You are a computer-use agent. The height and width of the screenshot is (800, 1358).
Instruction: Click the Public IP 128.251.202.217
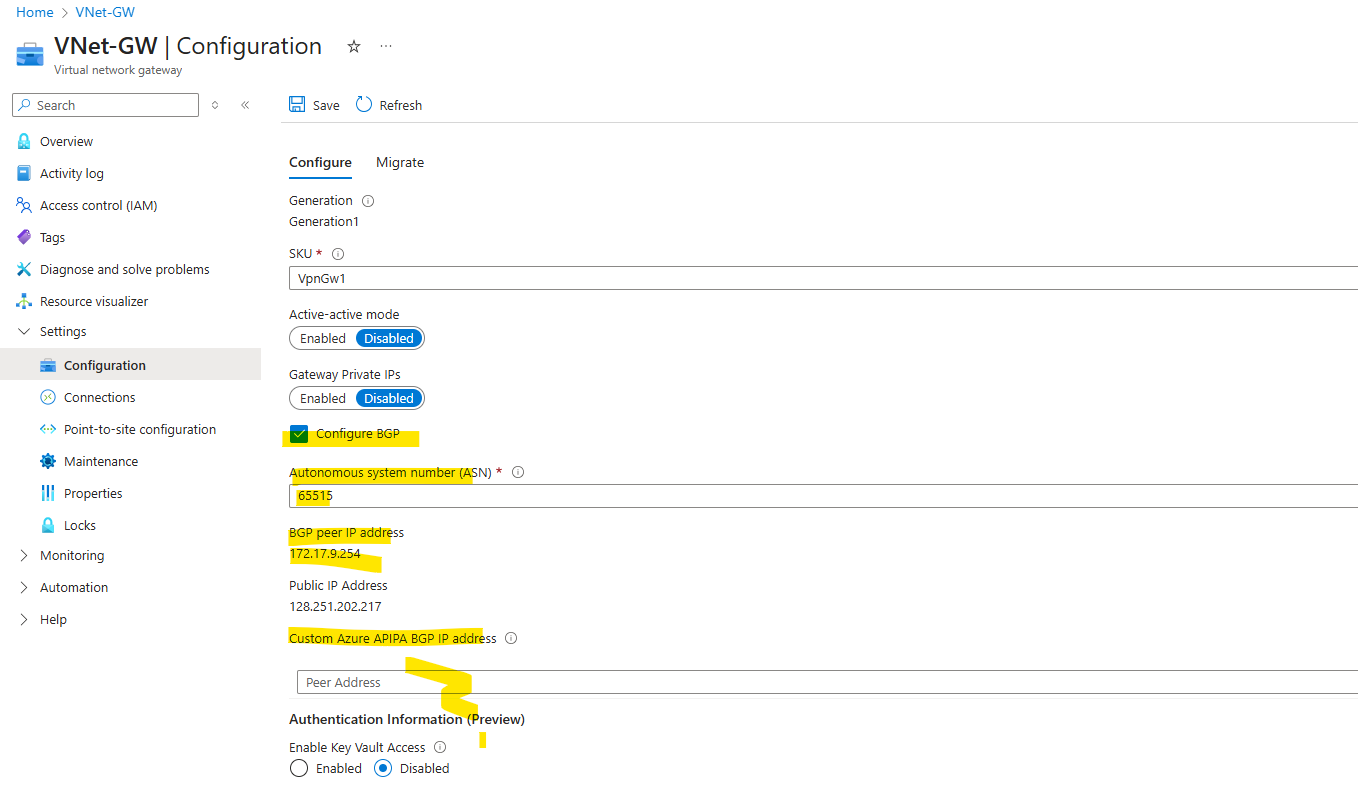335,607
